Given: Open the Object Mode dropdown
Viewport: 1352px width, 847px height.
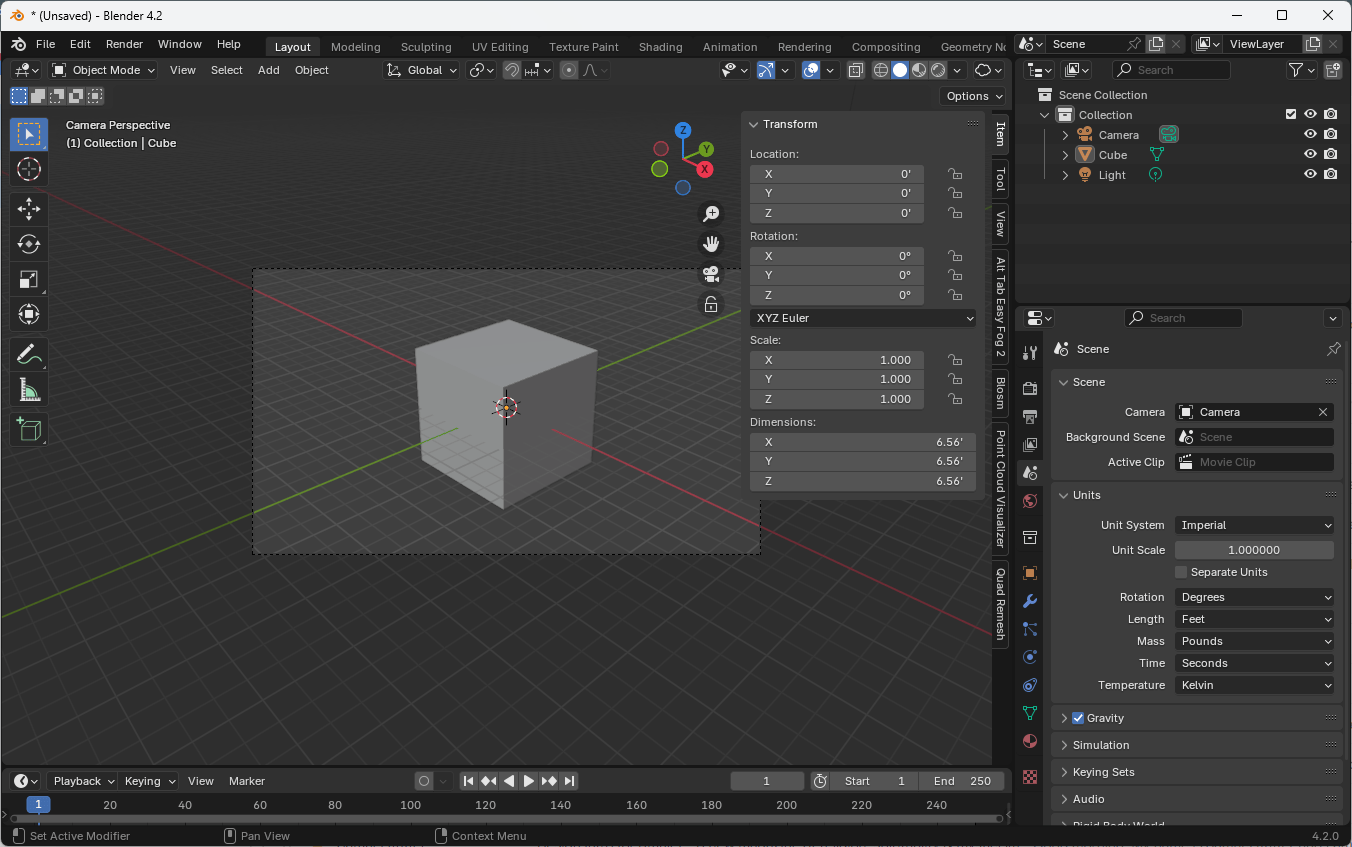Looking at the screenshot, I should (104, 70).
